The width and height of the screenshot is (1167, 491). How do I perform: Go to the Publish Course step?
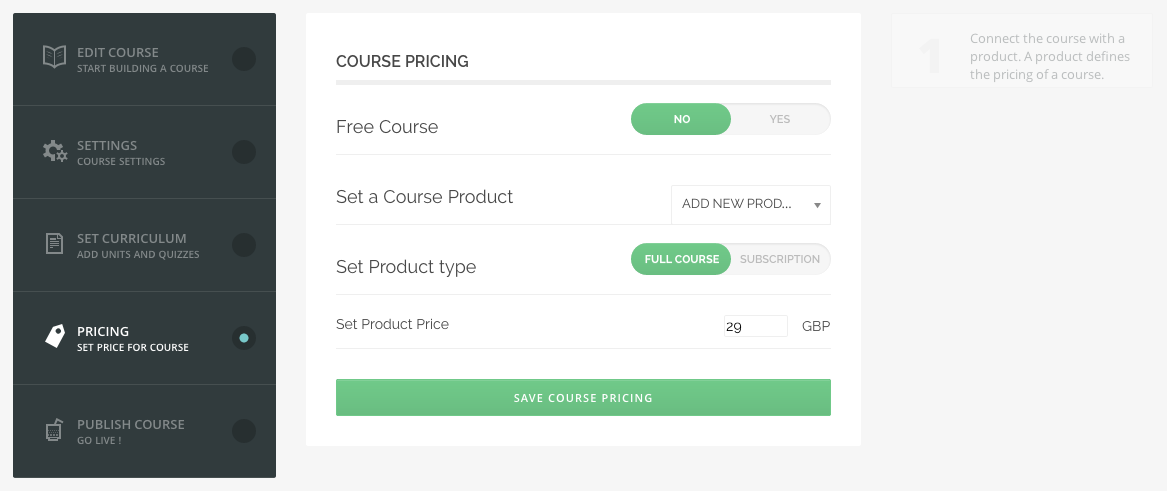(144, 431)
